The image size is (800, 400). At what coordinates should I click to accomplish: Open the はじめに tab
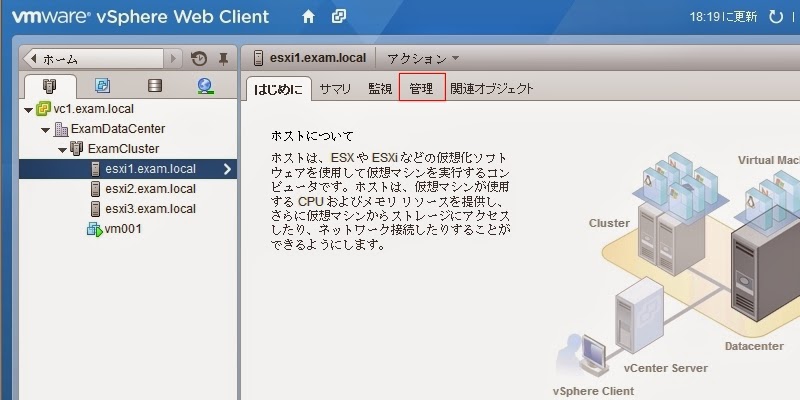[x=278, y=89]
